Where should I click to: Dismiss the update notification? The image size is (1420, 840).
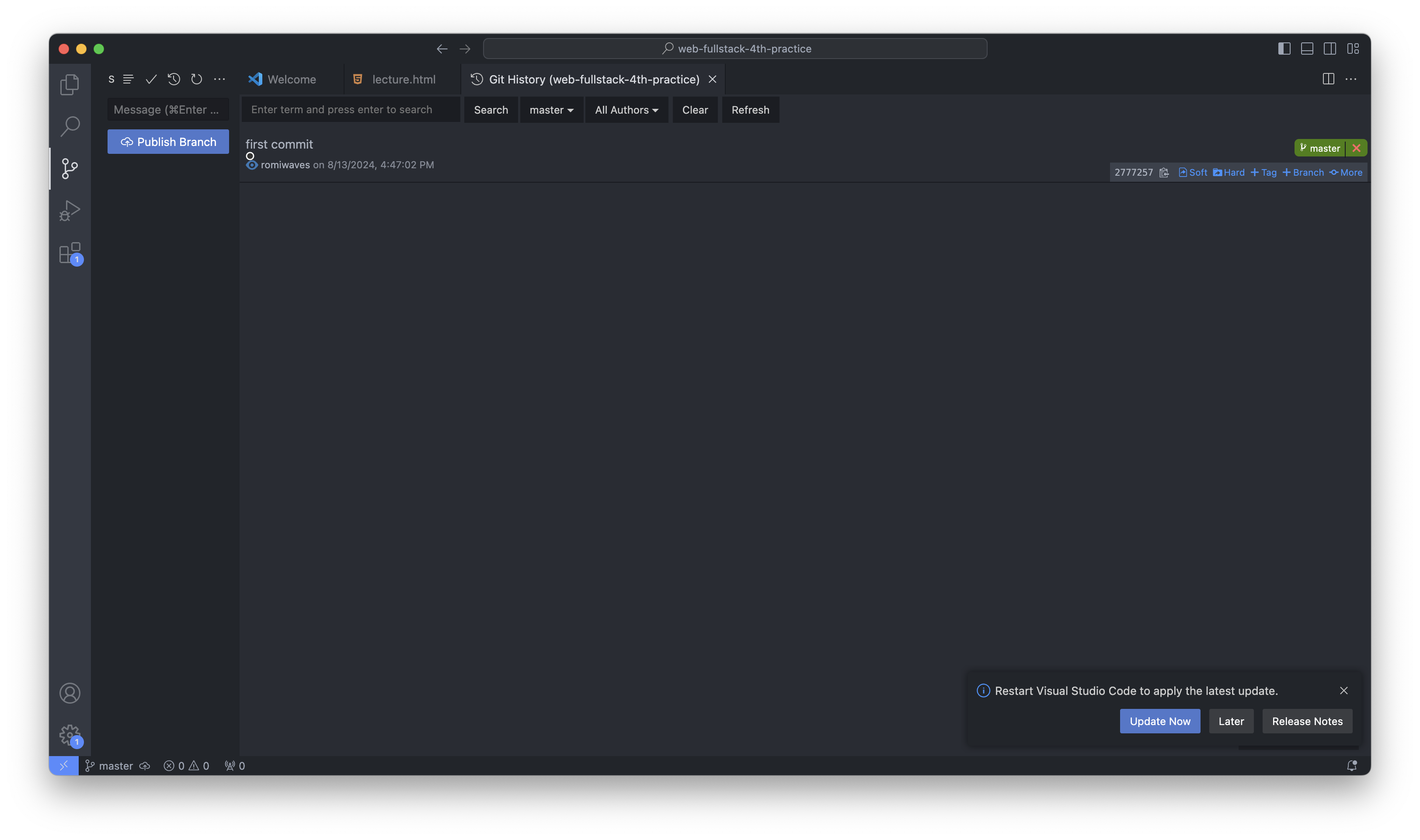[x=1343, y=691]
